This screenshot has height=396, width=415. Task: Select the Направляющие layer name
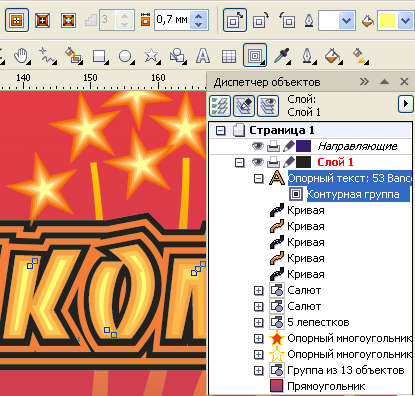[357, 146]
